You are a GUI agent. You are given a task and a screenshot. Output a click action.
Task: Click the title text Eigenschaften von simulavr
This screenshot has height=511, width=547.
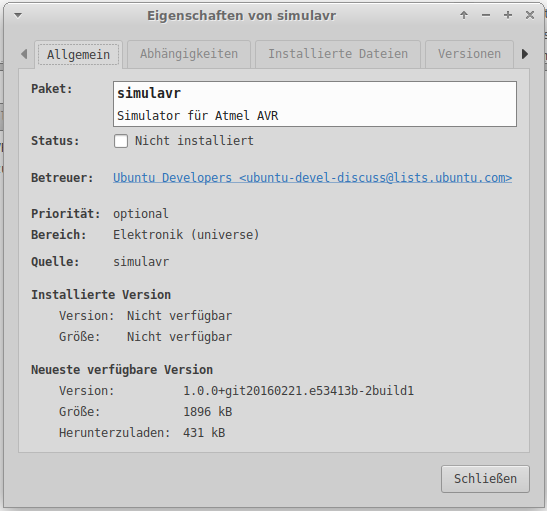241,16
